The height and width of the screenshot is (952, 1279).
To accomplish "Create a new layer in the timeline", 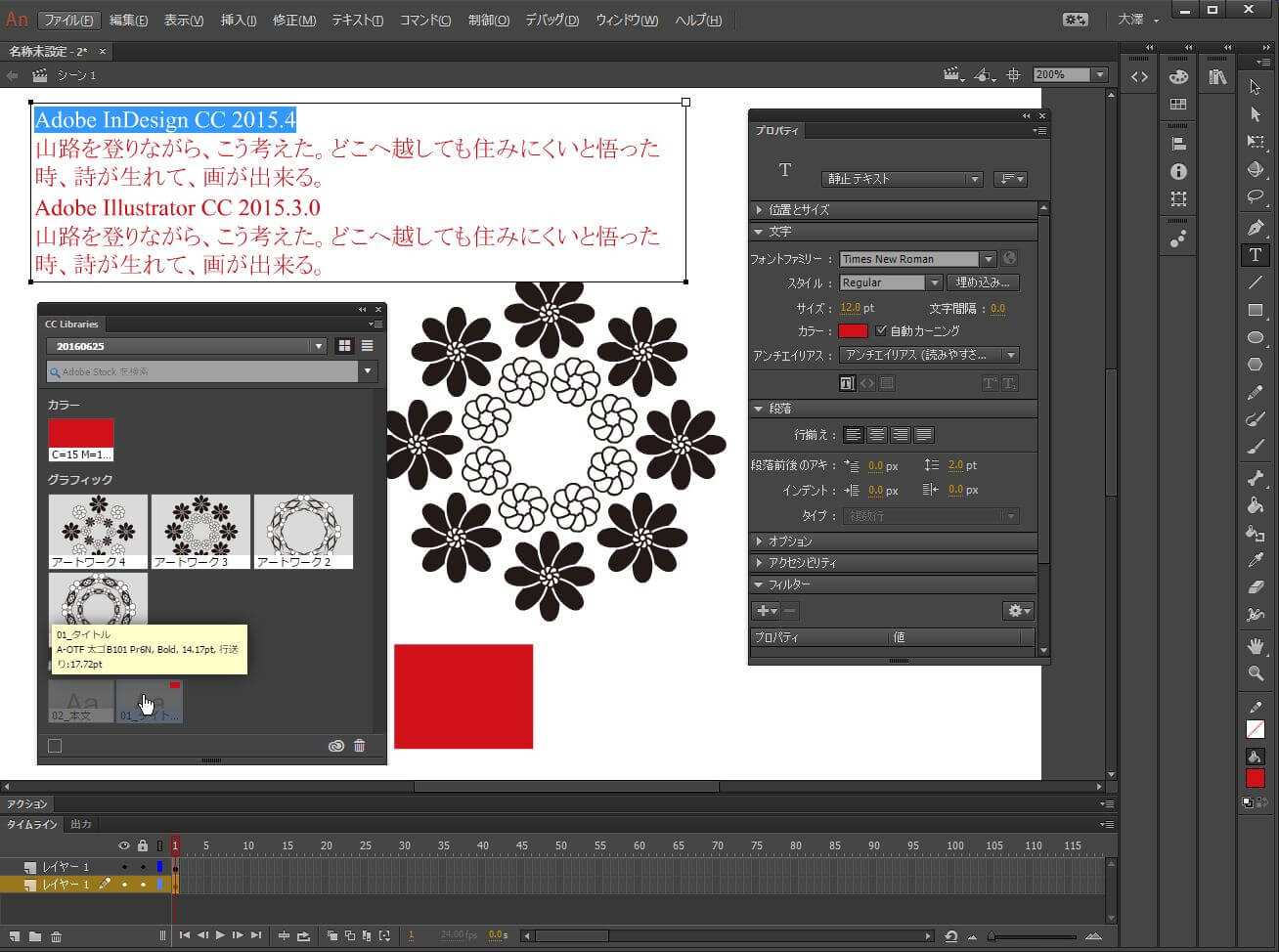I will point(14,936).
